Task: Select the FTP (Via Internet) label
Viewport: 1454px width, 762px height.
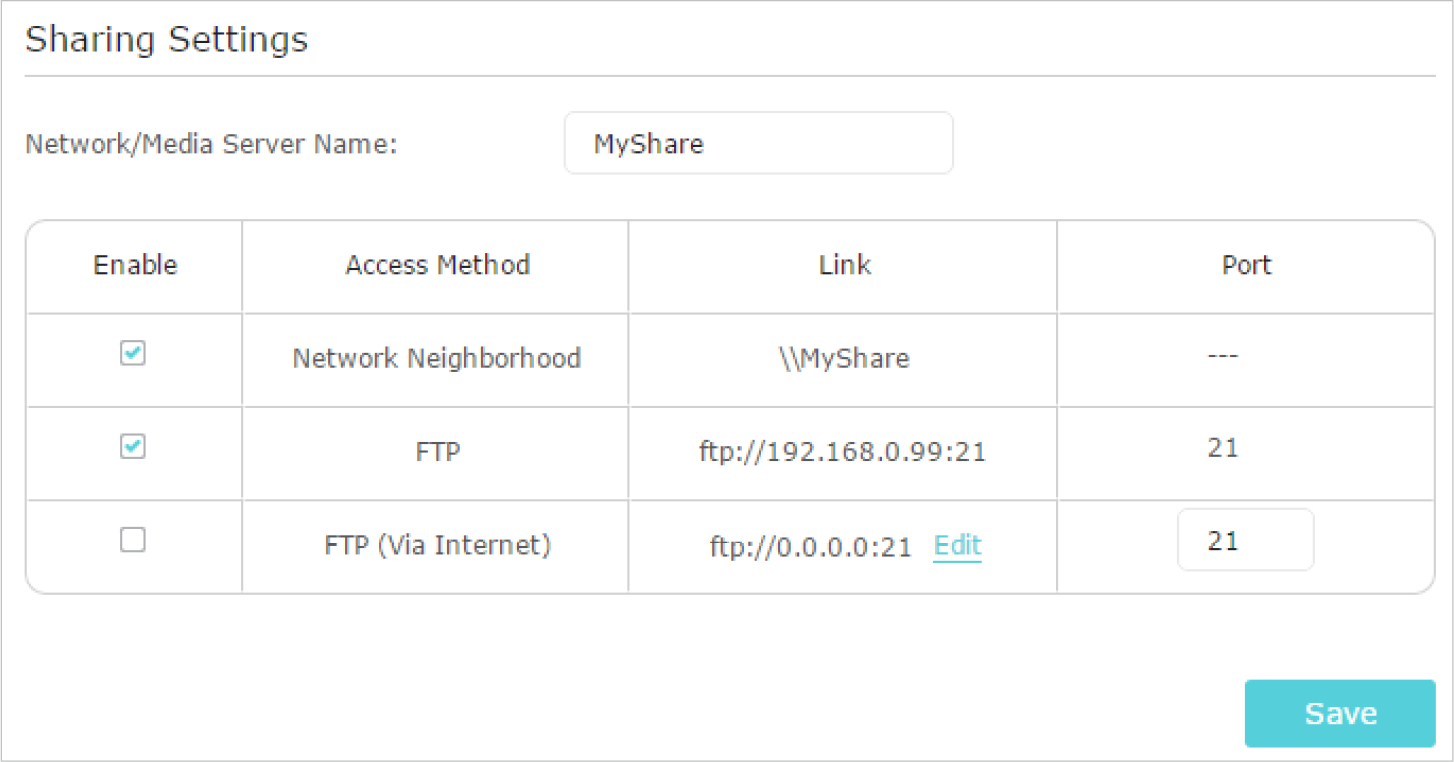Action: point(437,546)
